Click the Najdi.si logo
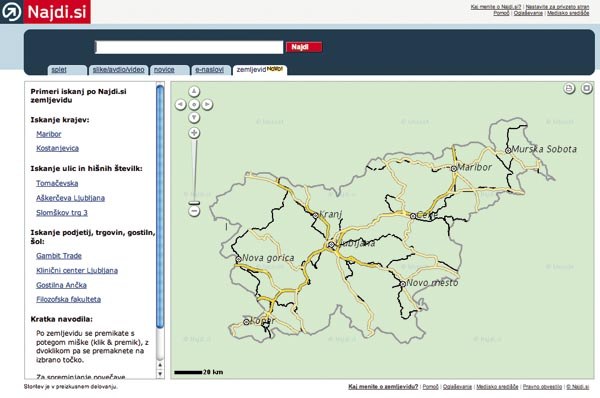The width and height of the screenshot is (600, 398). [45, 12]
